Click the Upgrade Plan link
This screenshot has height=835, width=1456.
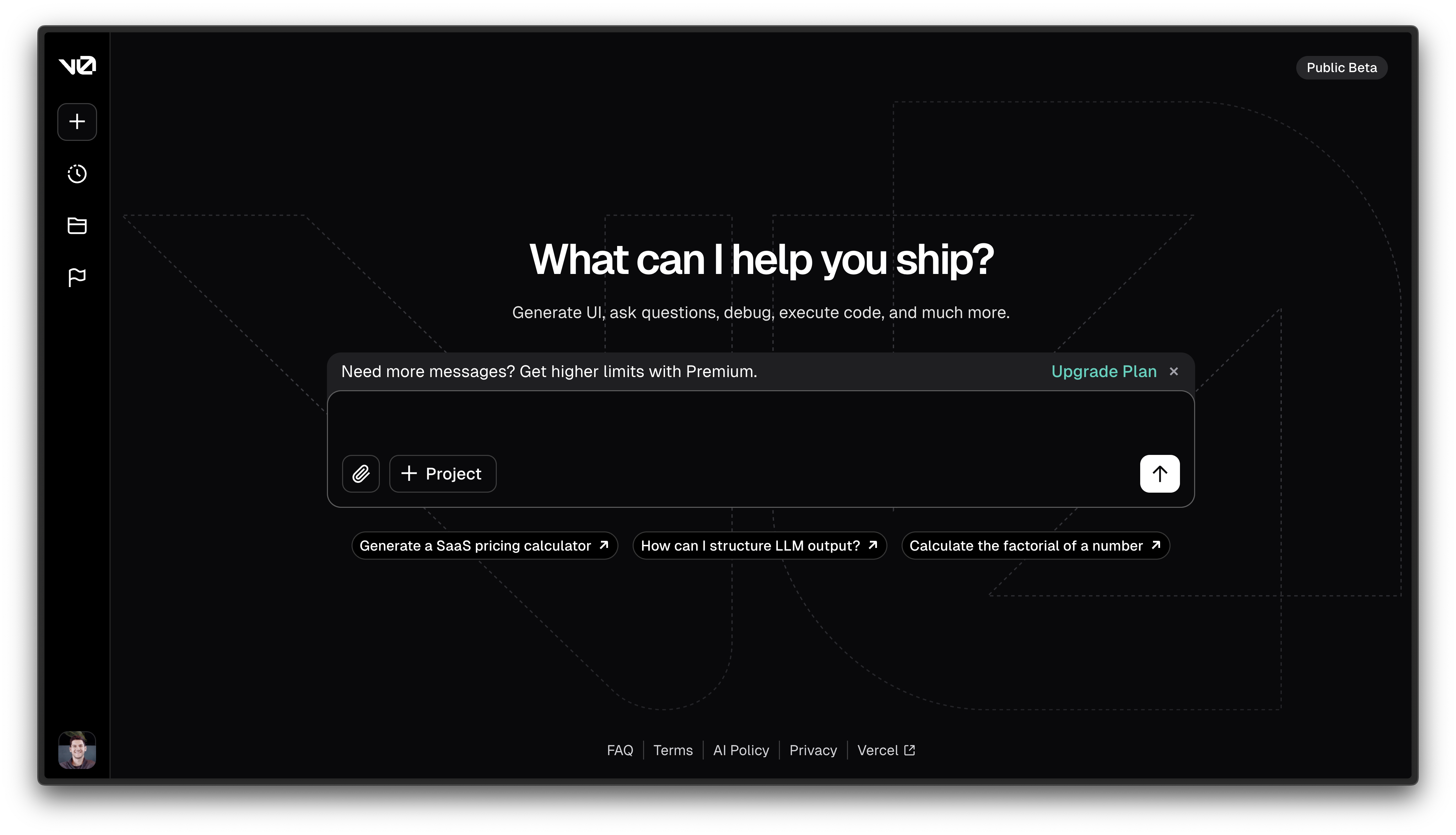point(1103,372)
